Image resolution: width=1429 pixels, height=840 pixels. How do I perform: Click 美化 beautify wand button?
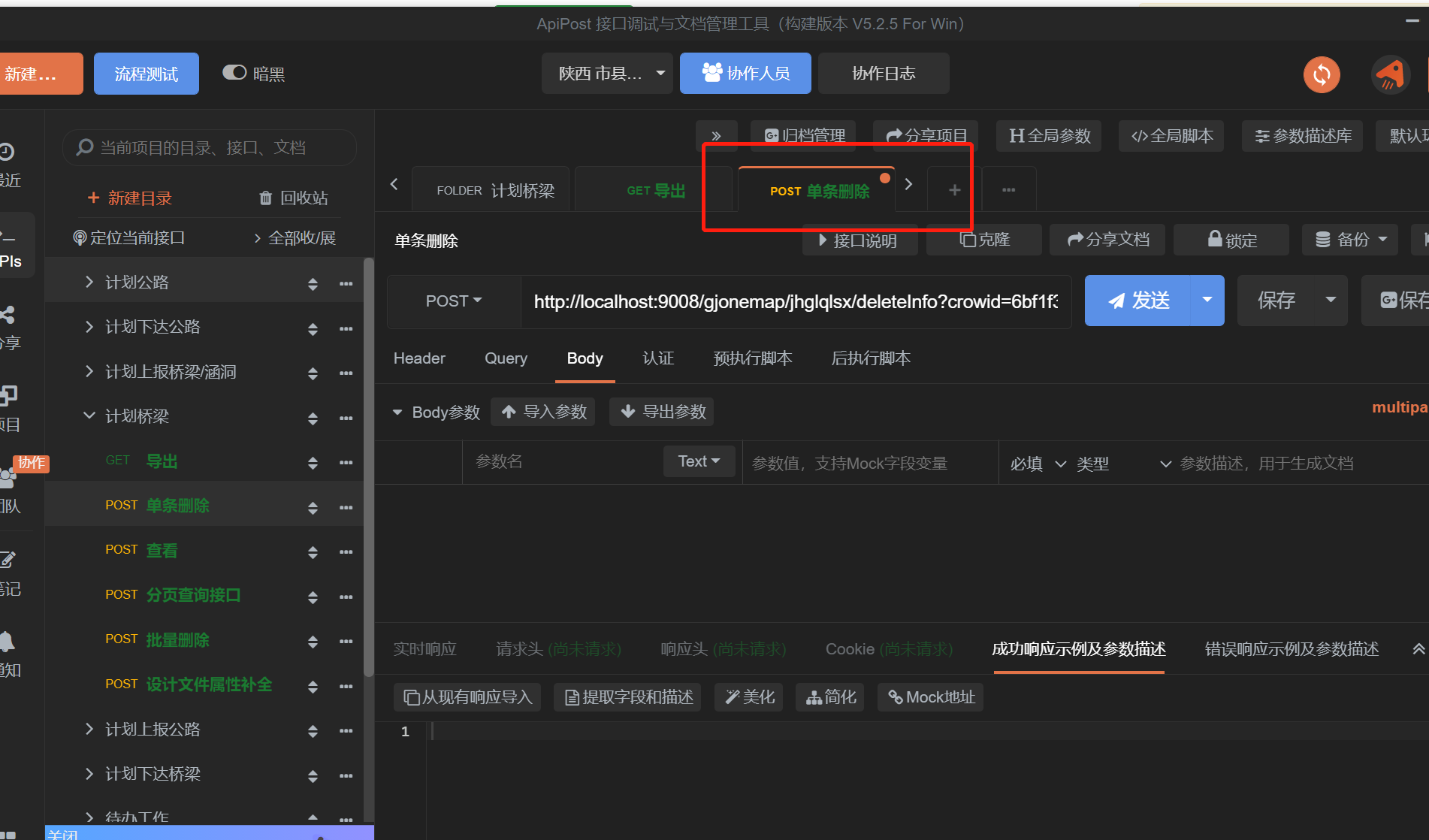[x=749, y=697]
